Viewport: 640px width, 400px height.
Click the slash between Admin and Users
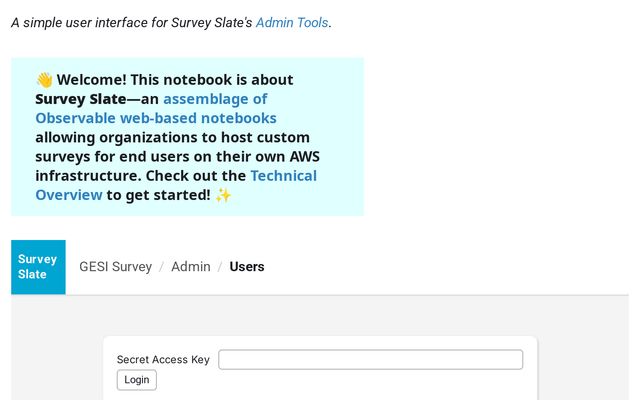220,267
